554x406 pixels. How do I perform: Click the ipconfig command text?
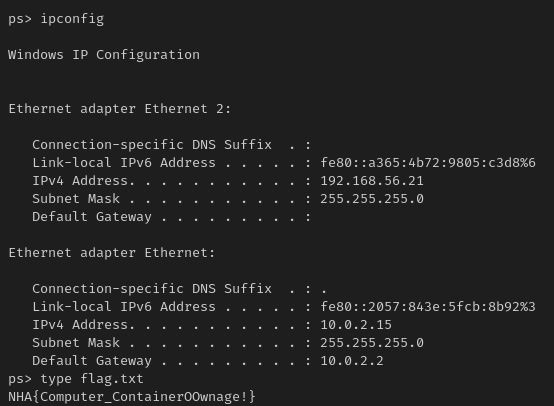(72, 19)
